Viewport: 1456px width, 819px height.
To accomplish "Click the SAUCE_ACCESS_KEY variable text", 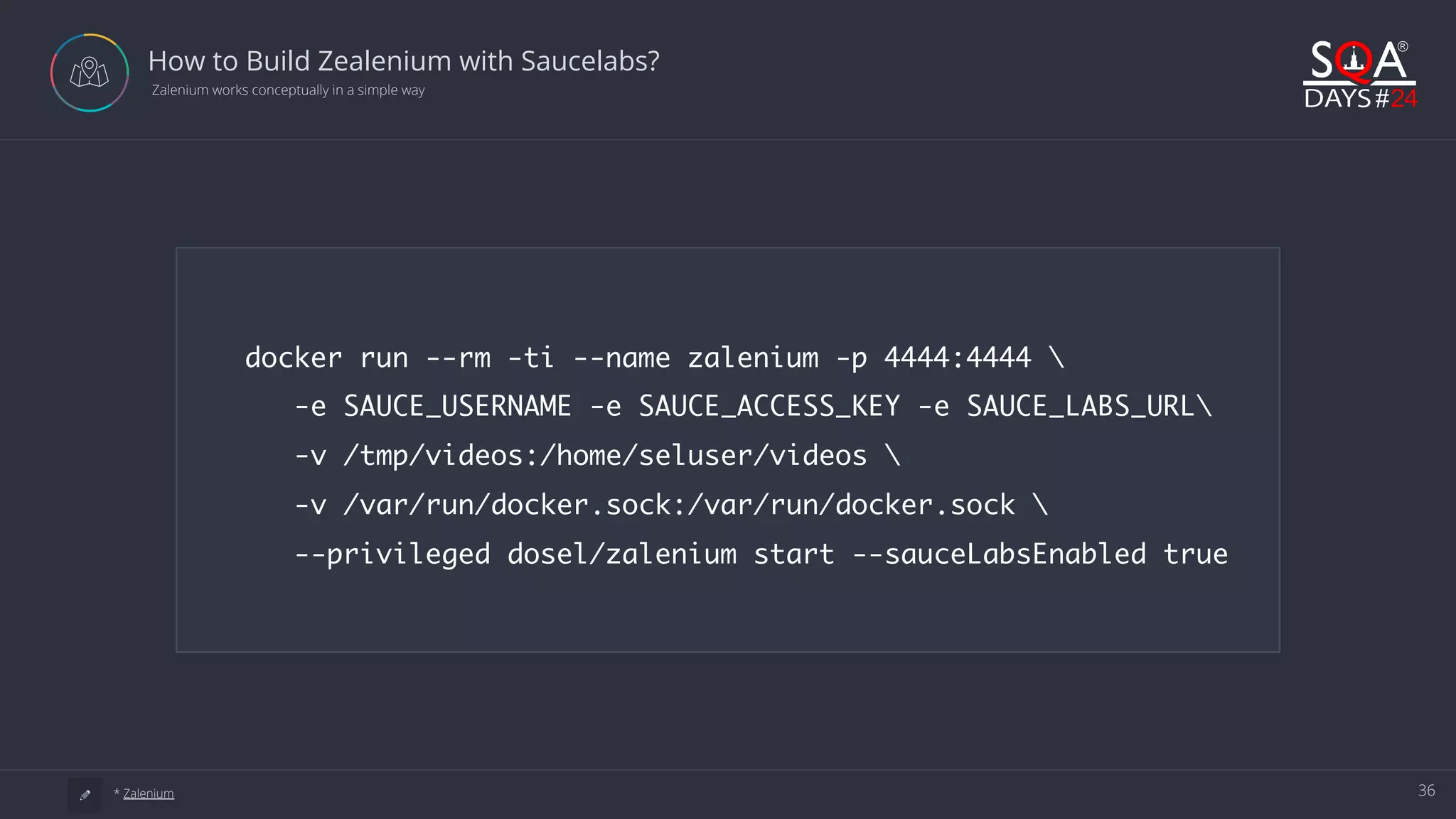I will pyautogui.click(x=769, y=407).
